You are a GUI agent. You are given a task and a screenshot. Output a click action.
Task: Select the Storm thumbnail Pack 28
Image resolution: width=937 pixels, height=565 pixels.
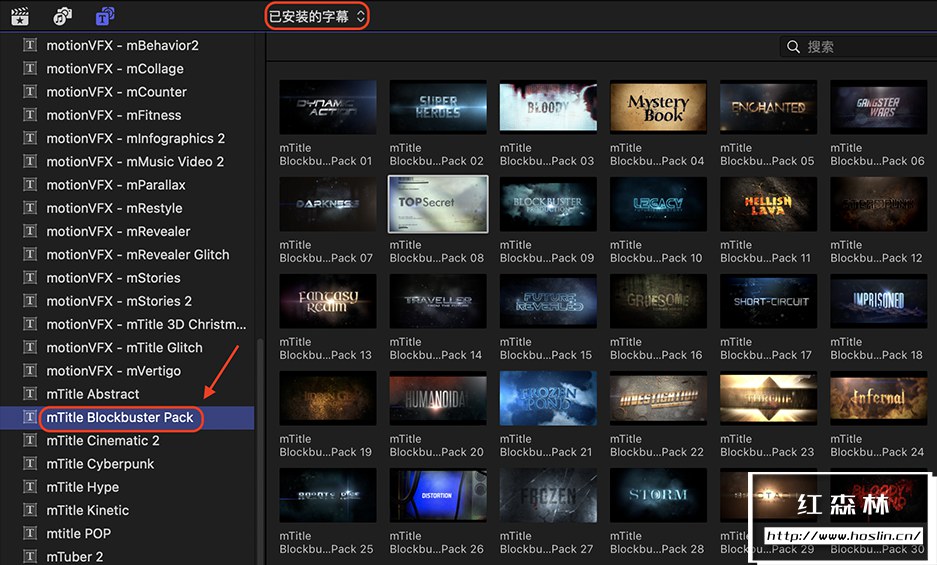(x=658, y=495)
